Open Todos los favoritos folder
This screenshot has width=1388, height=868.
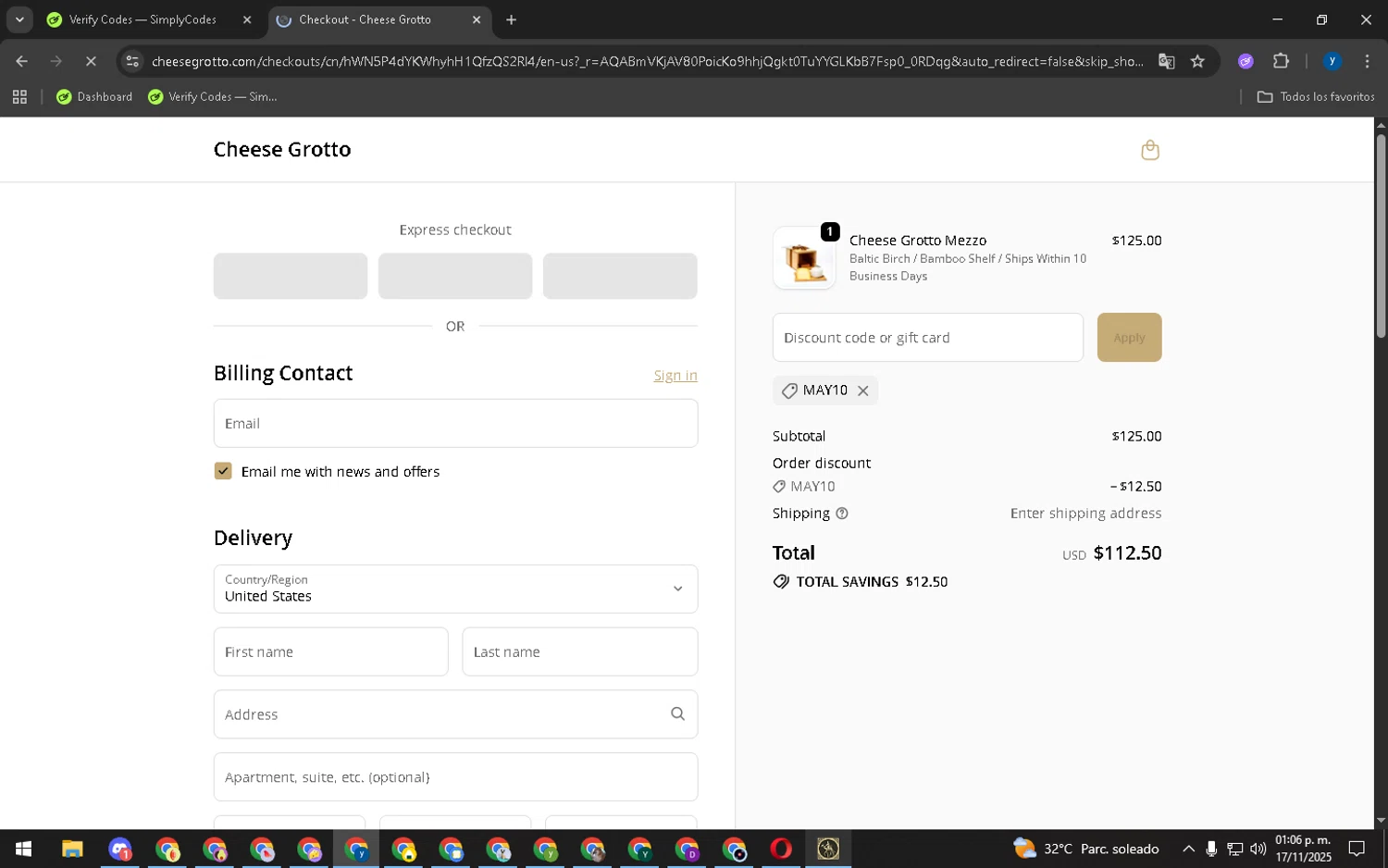[x=1315, y=96]
